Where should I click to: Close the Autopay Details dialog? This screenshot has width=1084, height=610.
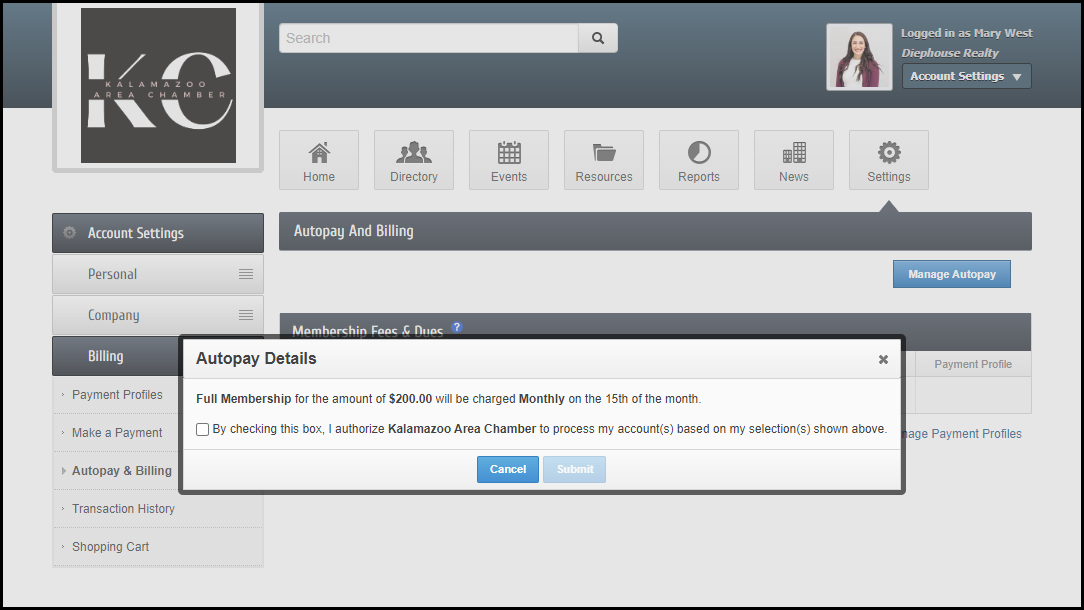pos(883,360)
